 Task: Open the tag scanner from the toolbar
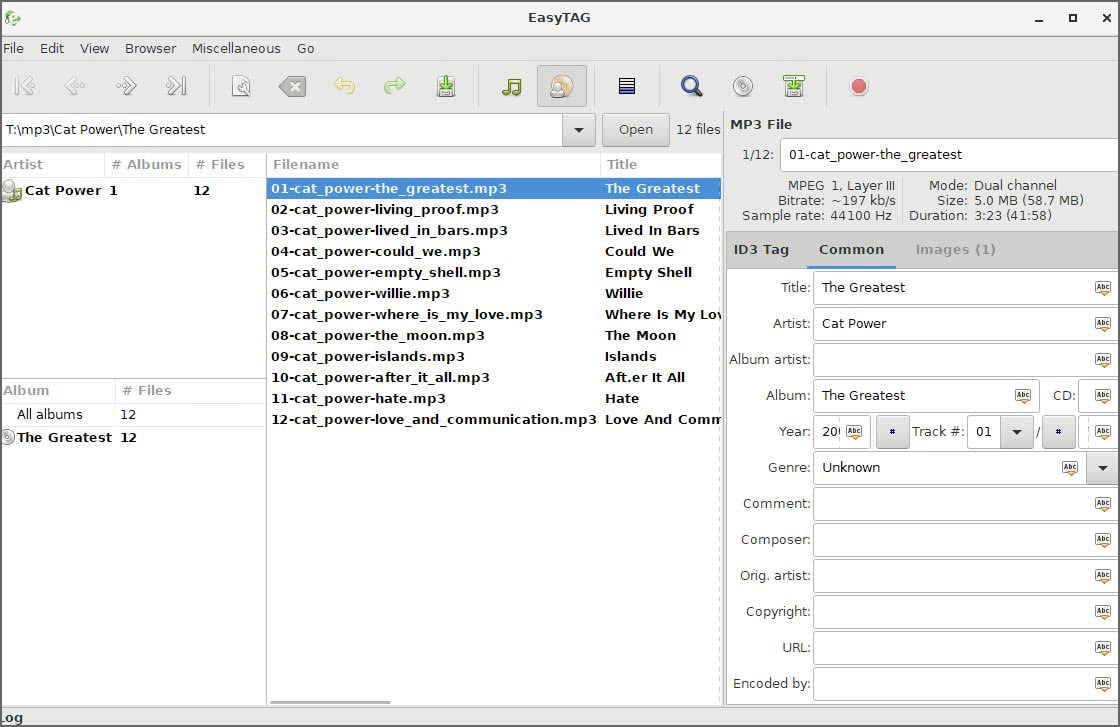(x=241, y=87)
